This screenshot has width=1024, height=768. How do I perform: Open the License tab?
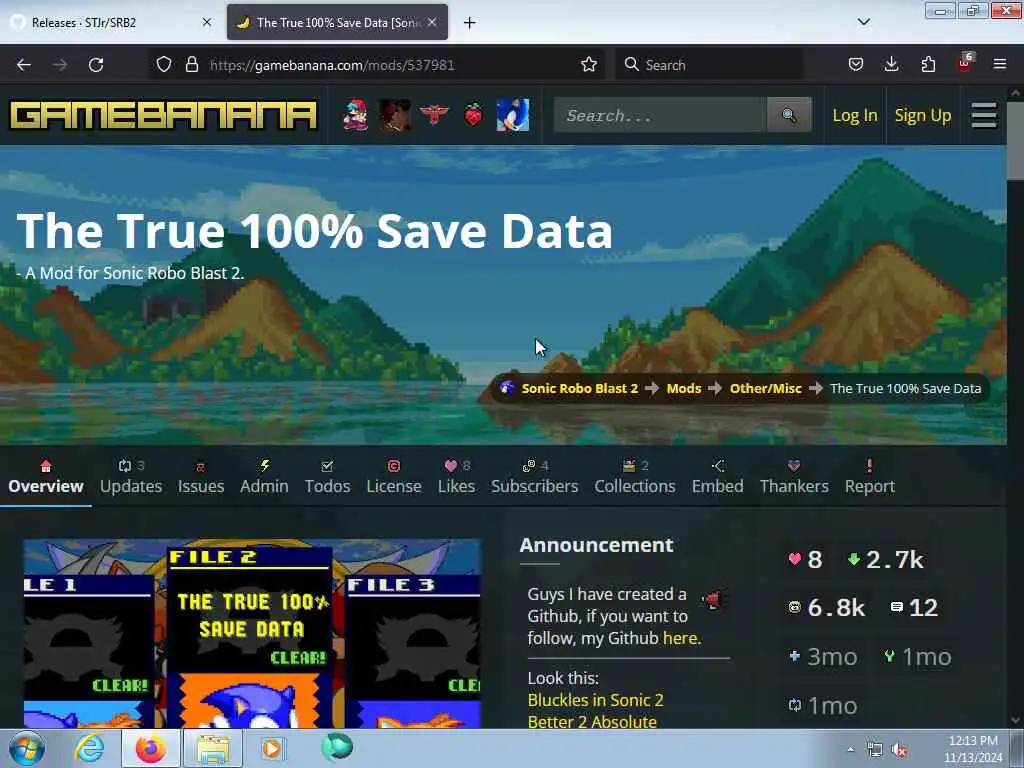(394, 477)
